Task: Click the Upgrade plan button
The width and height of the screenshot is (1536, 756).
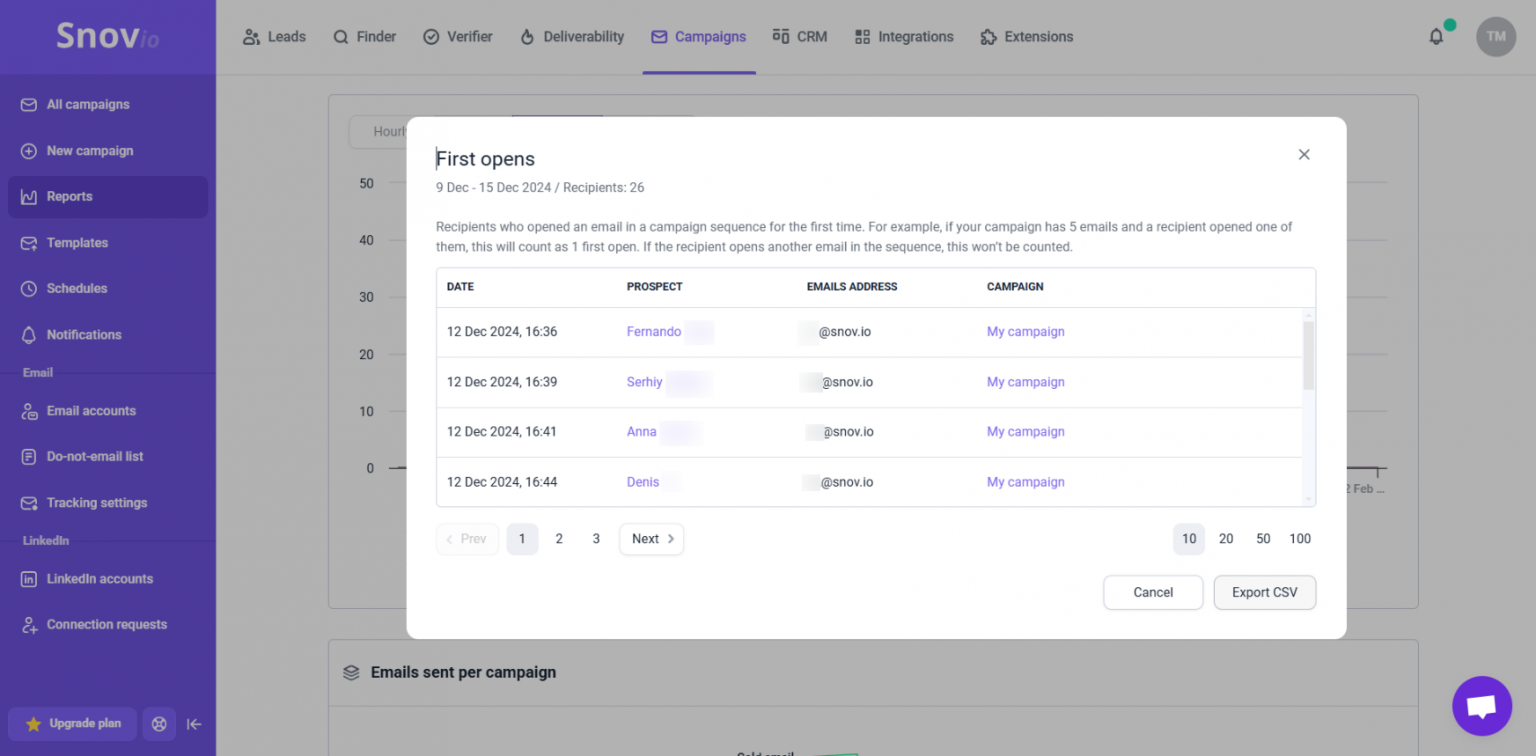Action: point(72,724)
